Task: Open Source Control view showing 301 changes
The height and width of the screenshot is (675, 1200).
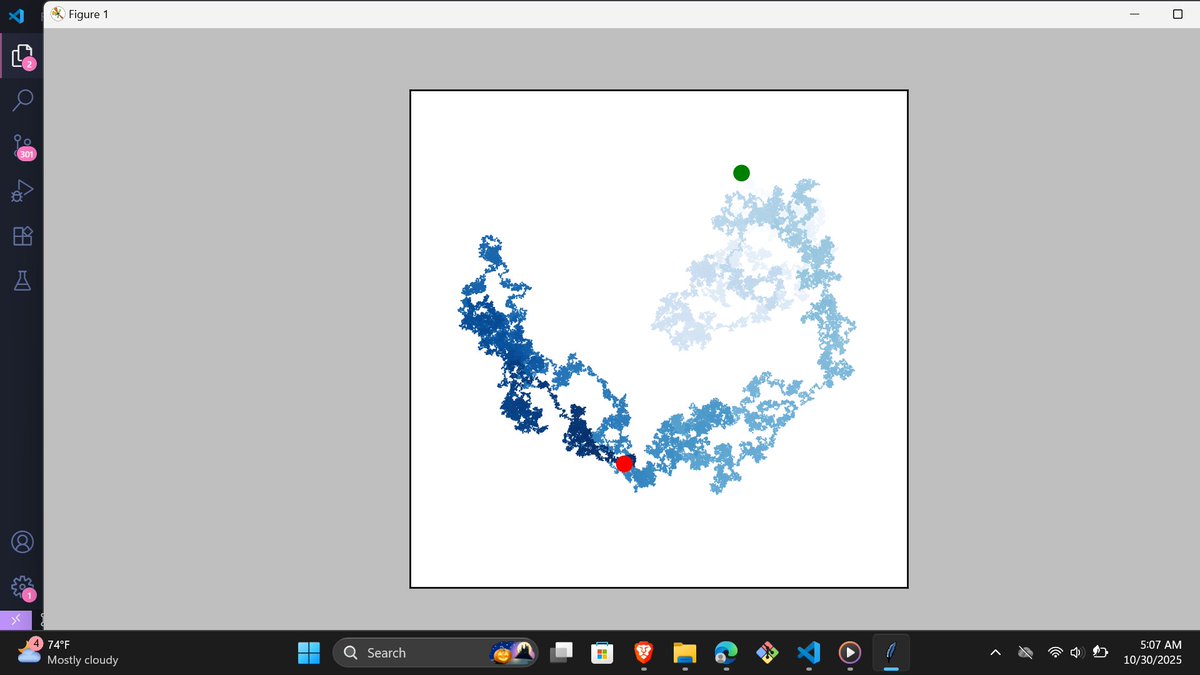Action: 22,145
